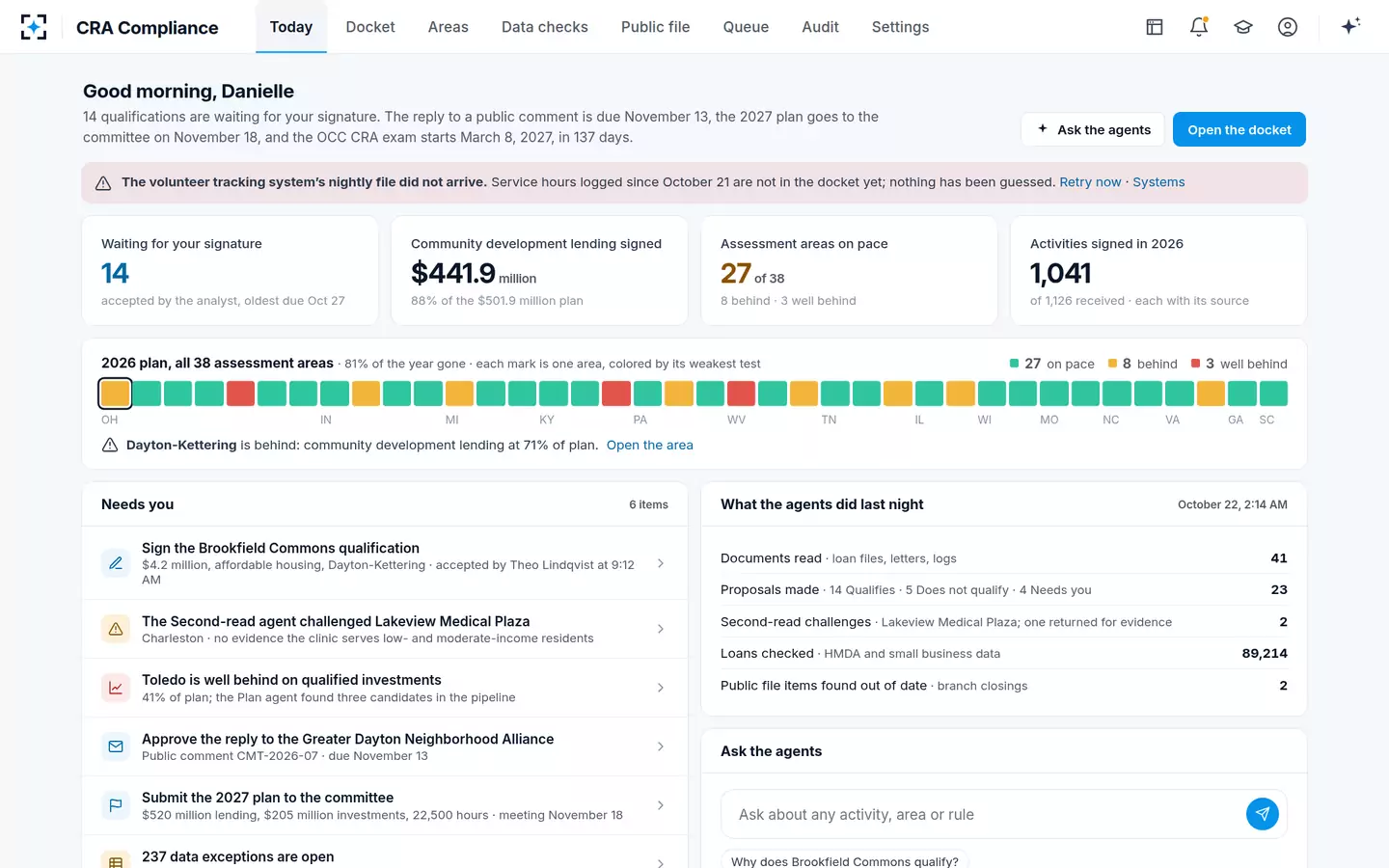Click the chart icon beside Toledo item
The width and height of the screenshot is (1389, 868).
[116, 688]
